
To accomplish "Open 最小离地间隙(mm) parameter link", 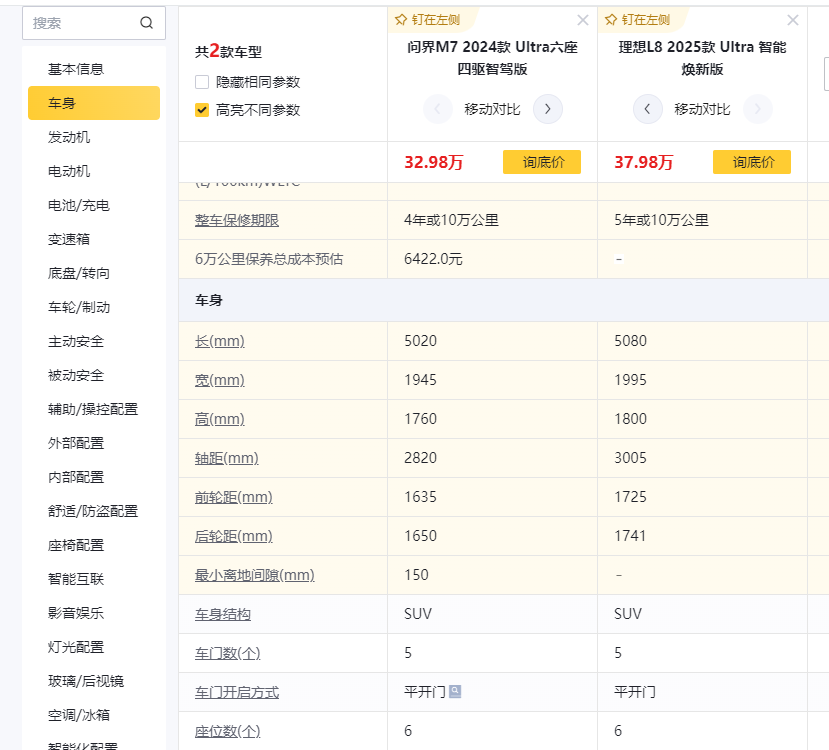I will [x=254, y=575].
